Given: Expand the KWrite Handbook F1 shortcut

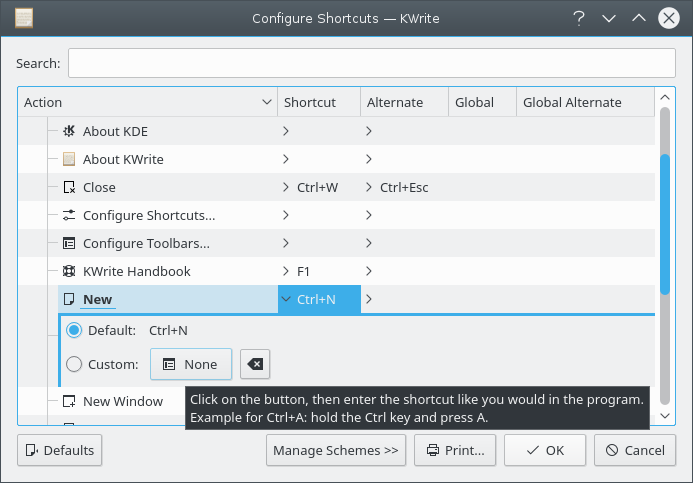Looking at the screenshot, I should pyautogui.click(x=286, y=271).
